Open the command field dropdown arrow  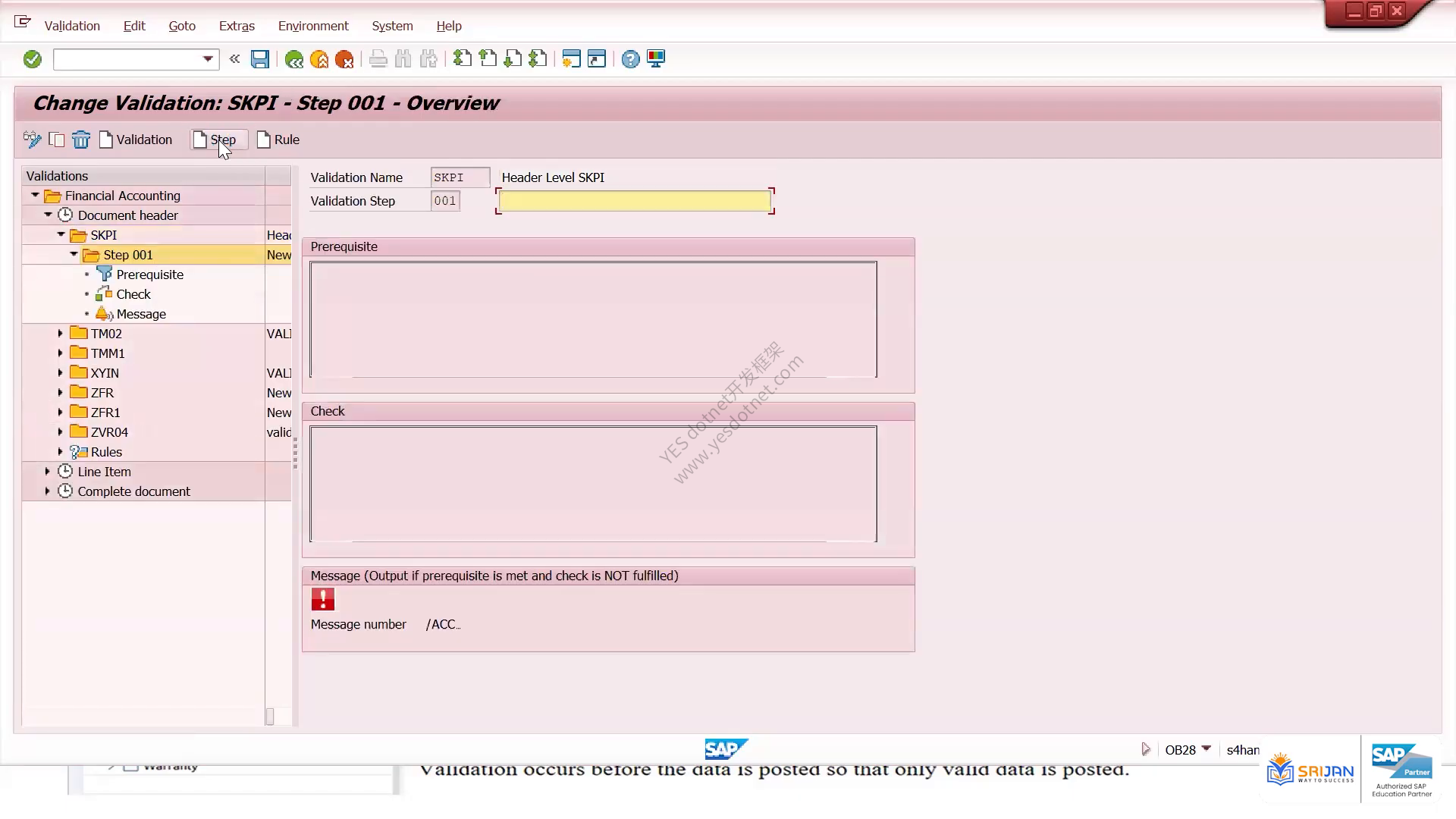tap(208, 59)
